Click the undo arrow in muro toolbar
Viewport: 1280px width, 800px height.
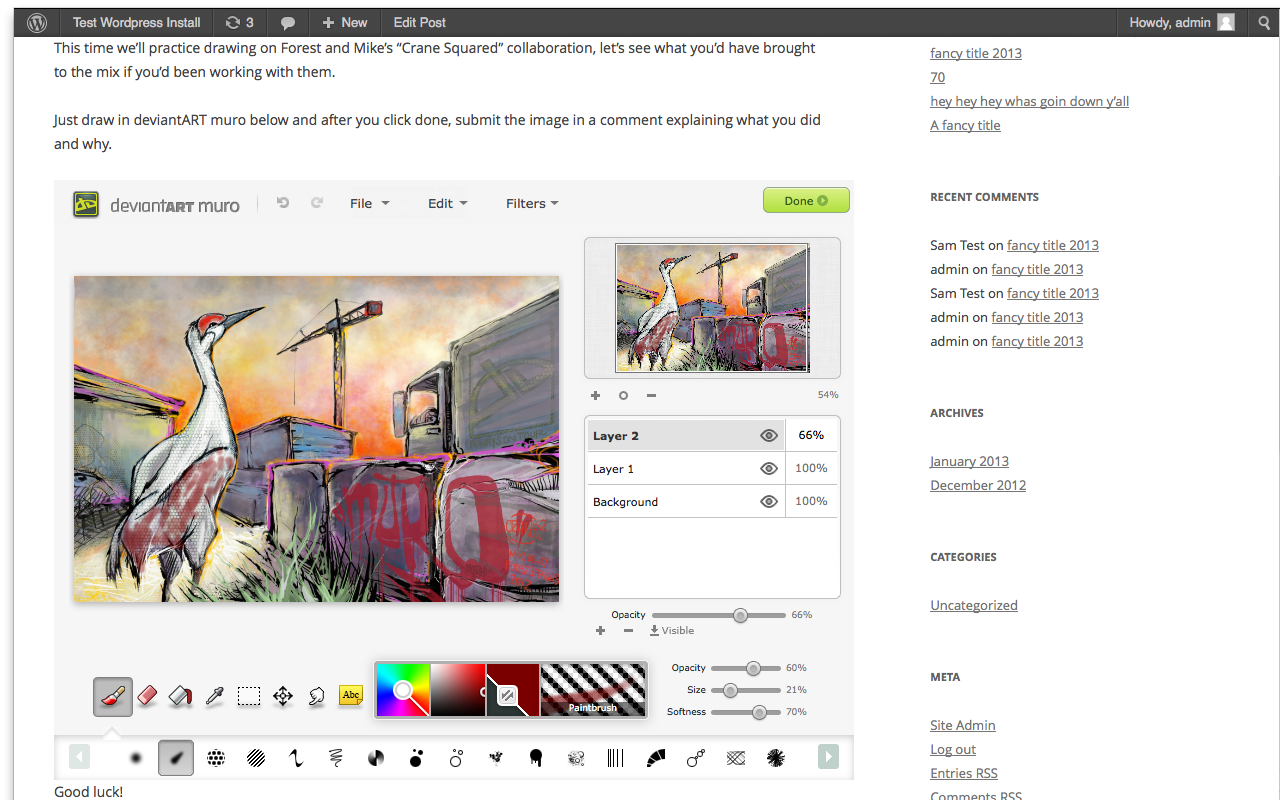coord(283,203)
